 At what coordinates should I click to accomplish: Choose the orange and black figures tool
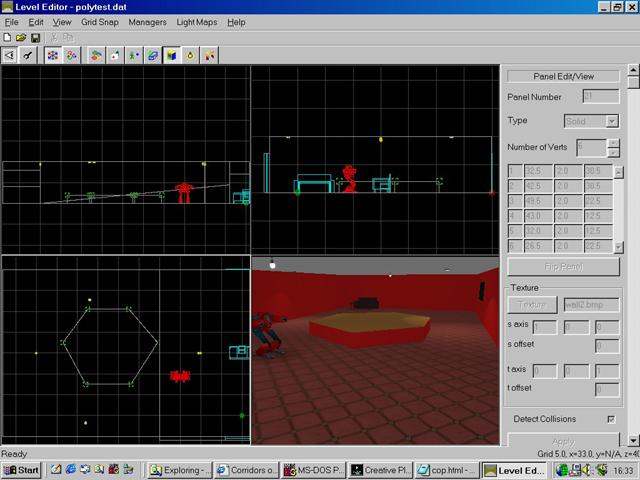tap(209, 55)
